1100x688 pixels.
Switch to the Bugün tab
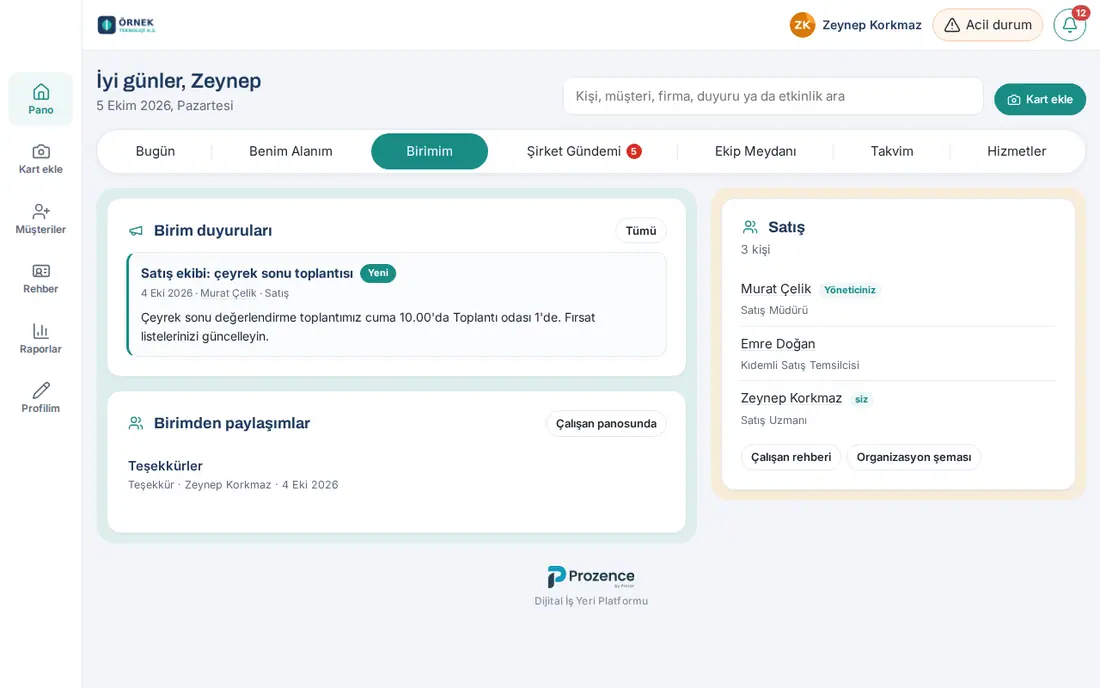point(155,151)
